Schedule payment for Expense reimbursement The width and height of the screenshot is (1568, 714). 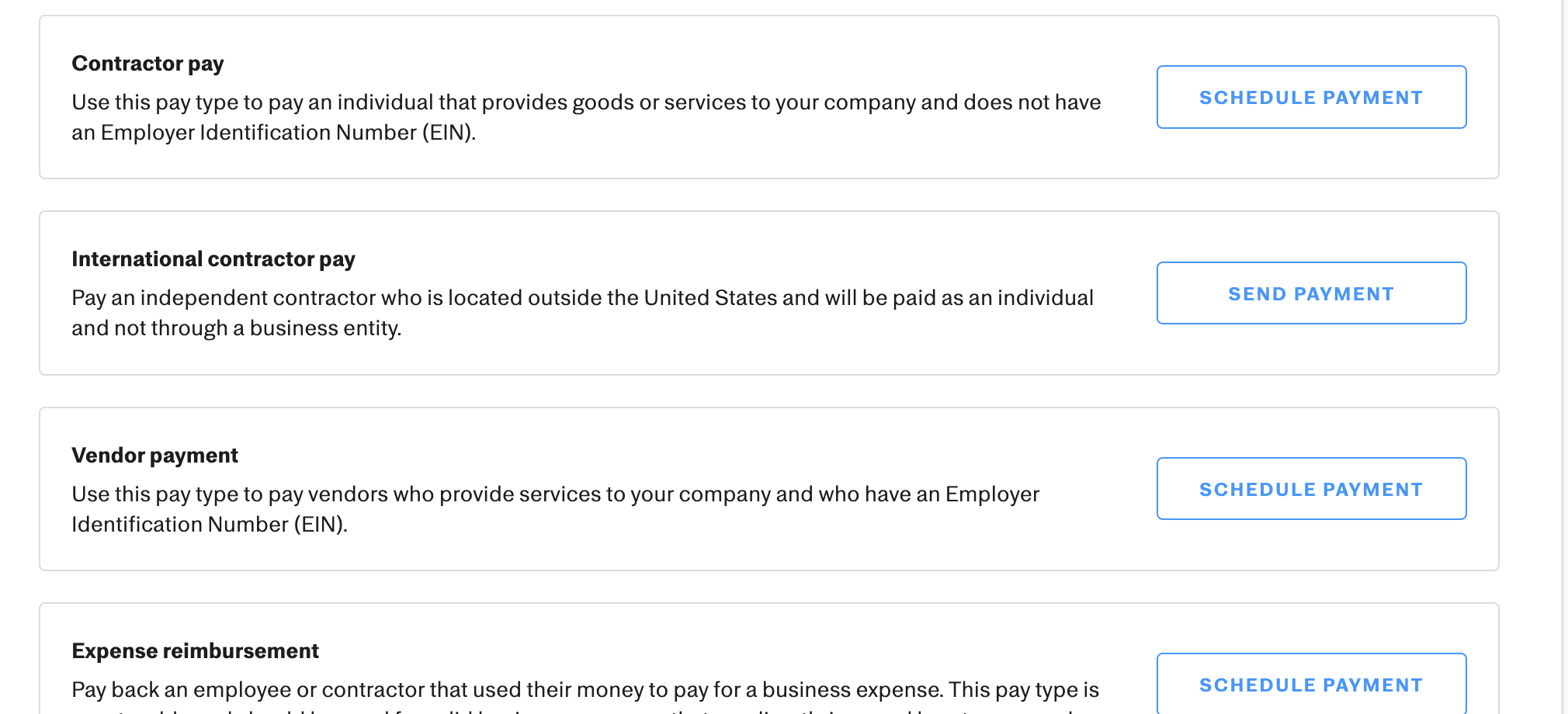[x=1311, y=684]
